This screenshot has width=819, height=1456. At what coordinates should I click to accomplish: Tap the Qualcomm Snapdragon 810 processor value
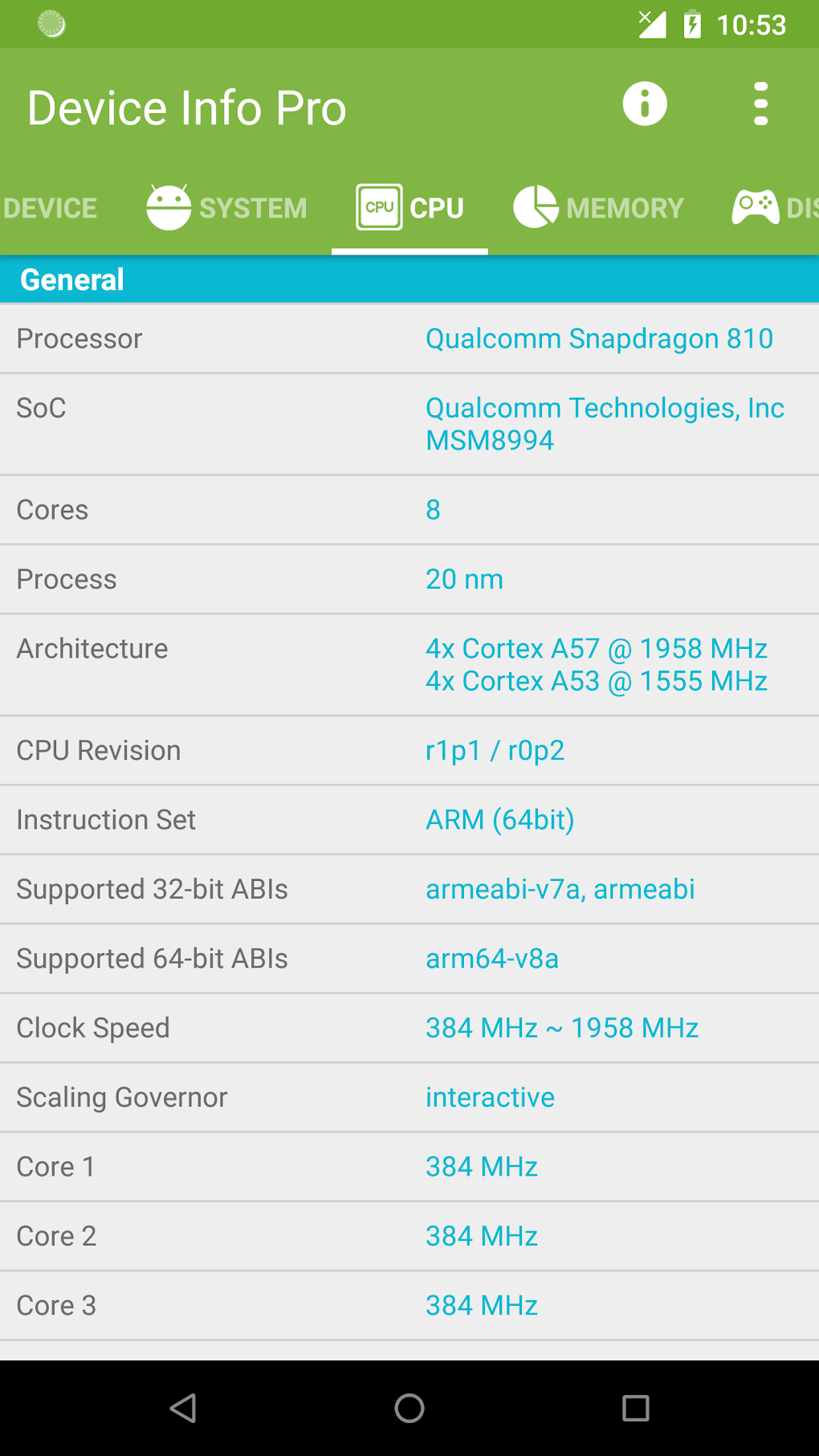tap(599, 339)
